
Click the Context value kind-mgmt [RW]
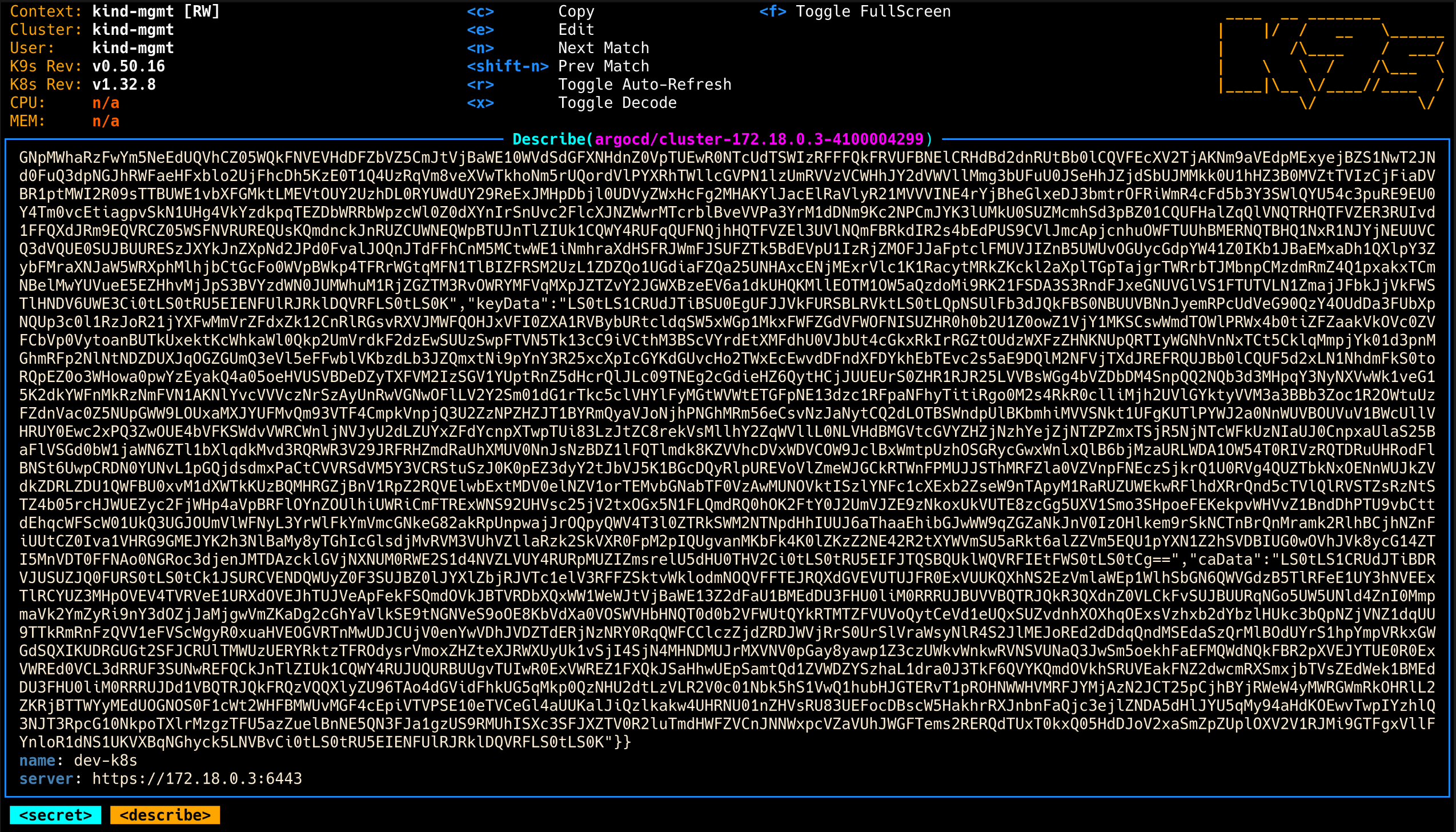pos(156,11)
